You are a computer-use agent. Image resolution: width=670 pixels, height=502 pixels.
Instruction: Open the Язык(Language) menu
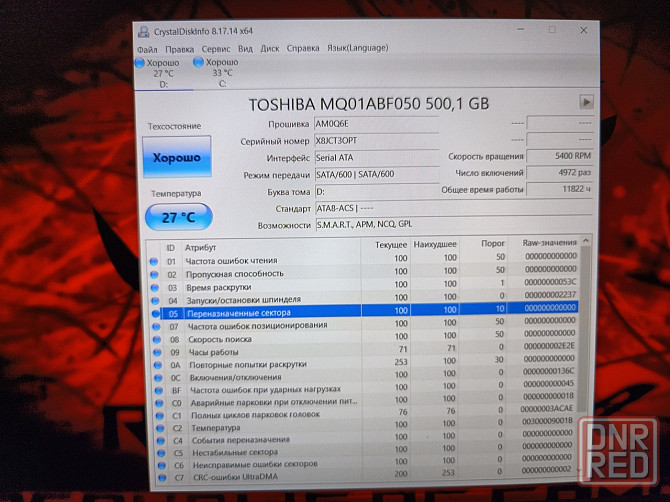[x=356, y=48]
